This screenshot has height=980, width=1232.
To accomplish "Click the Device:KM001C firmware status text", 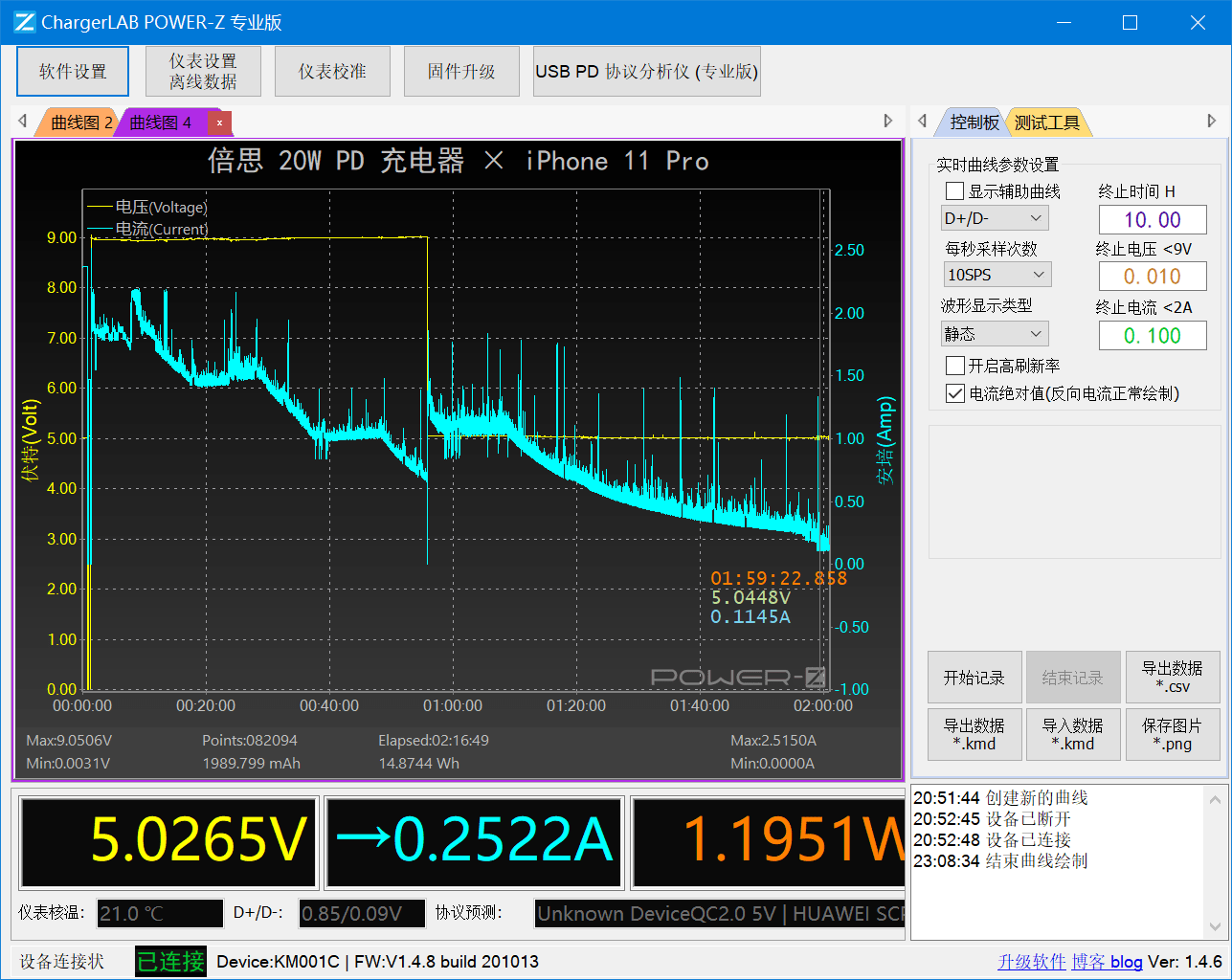I will [377, 962].
